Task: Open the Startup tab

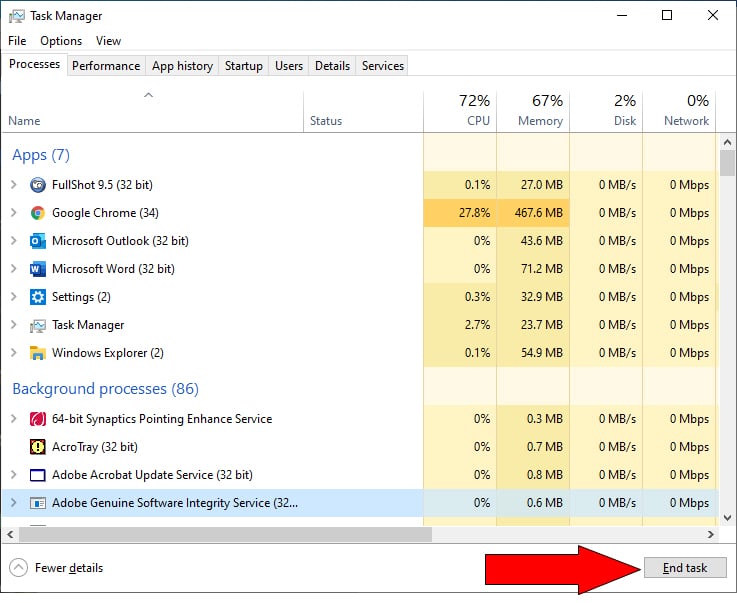Action: coord(243,66)
